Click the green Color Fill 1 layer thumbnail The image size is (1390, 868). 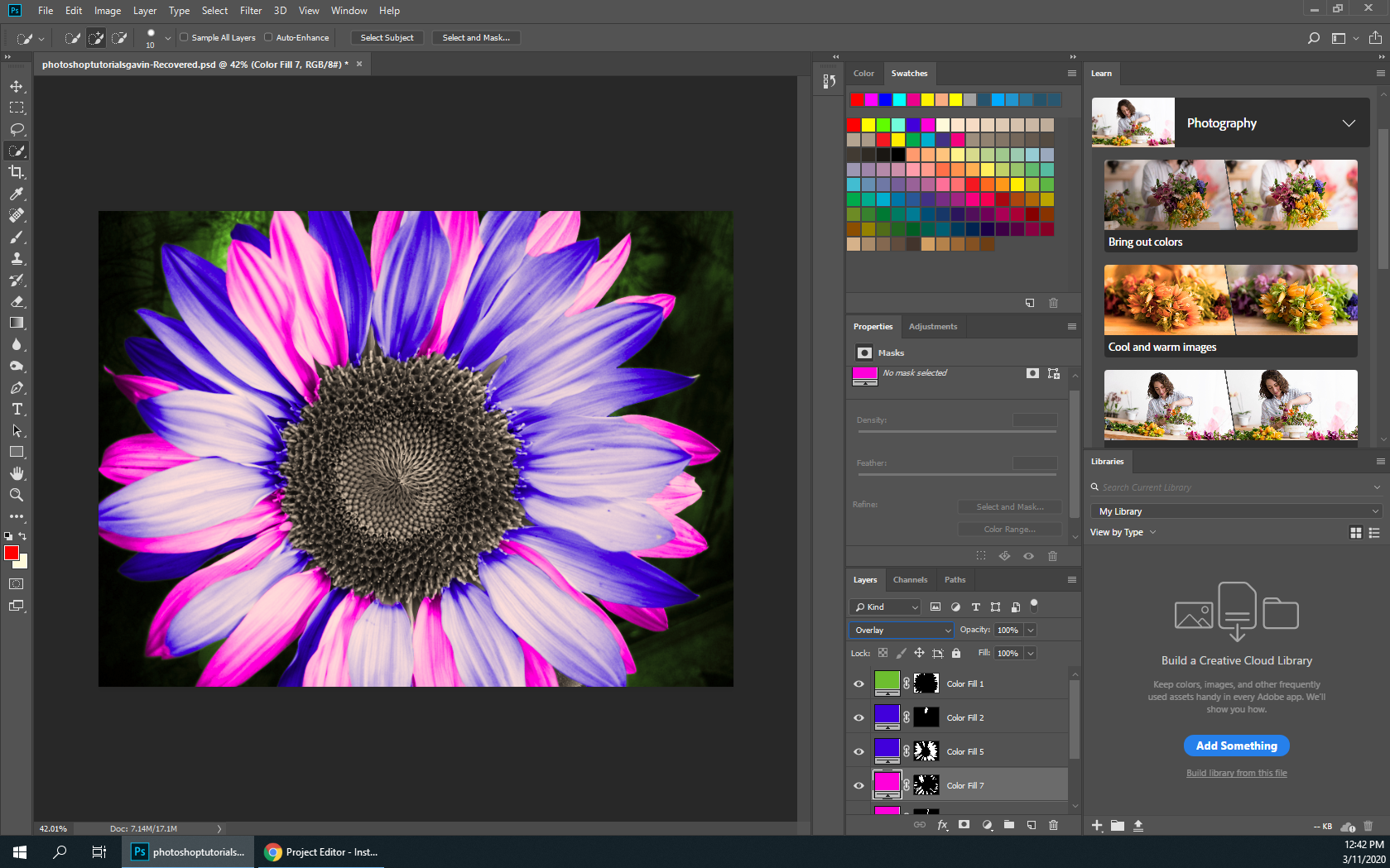click(887, 682)
